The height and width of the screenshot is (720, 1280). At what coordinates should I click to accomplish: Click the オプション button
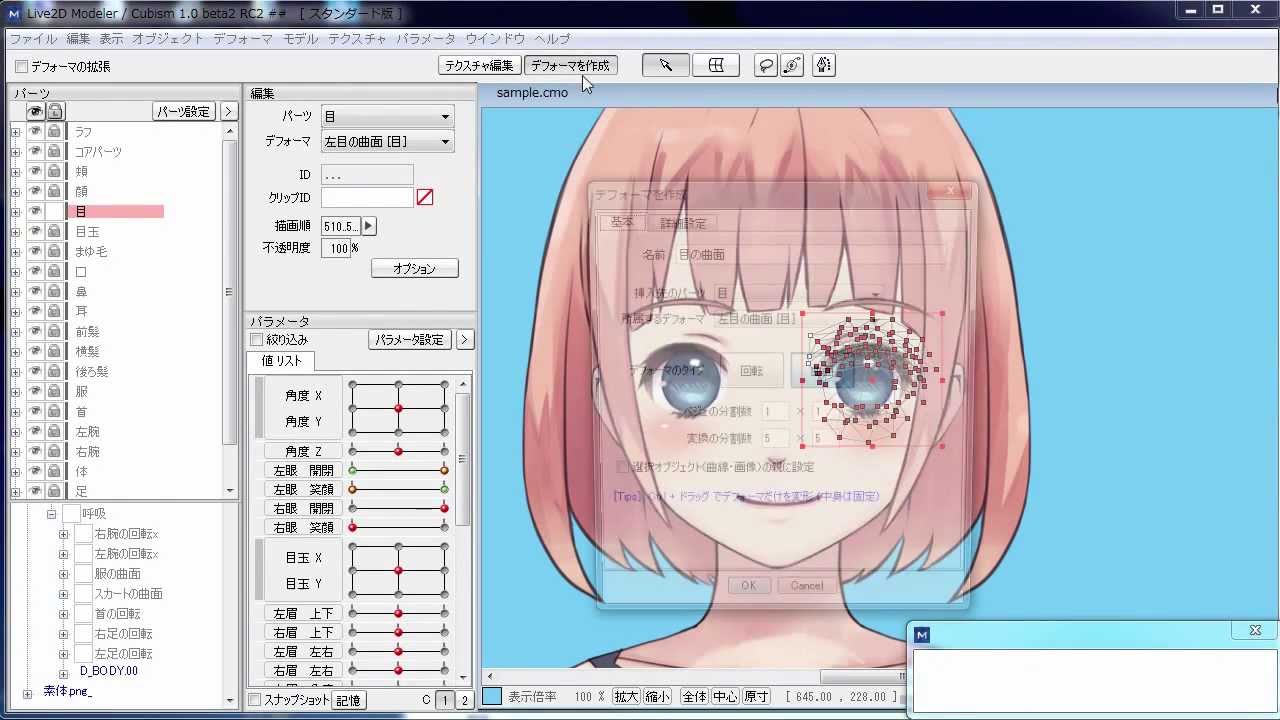click(x=414, y=269)
